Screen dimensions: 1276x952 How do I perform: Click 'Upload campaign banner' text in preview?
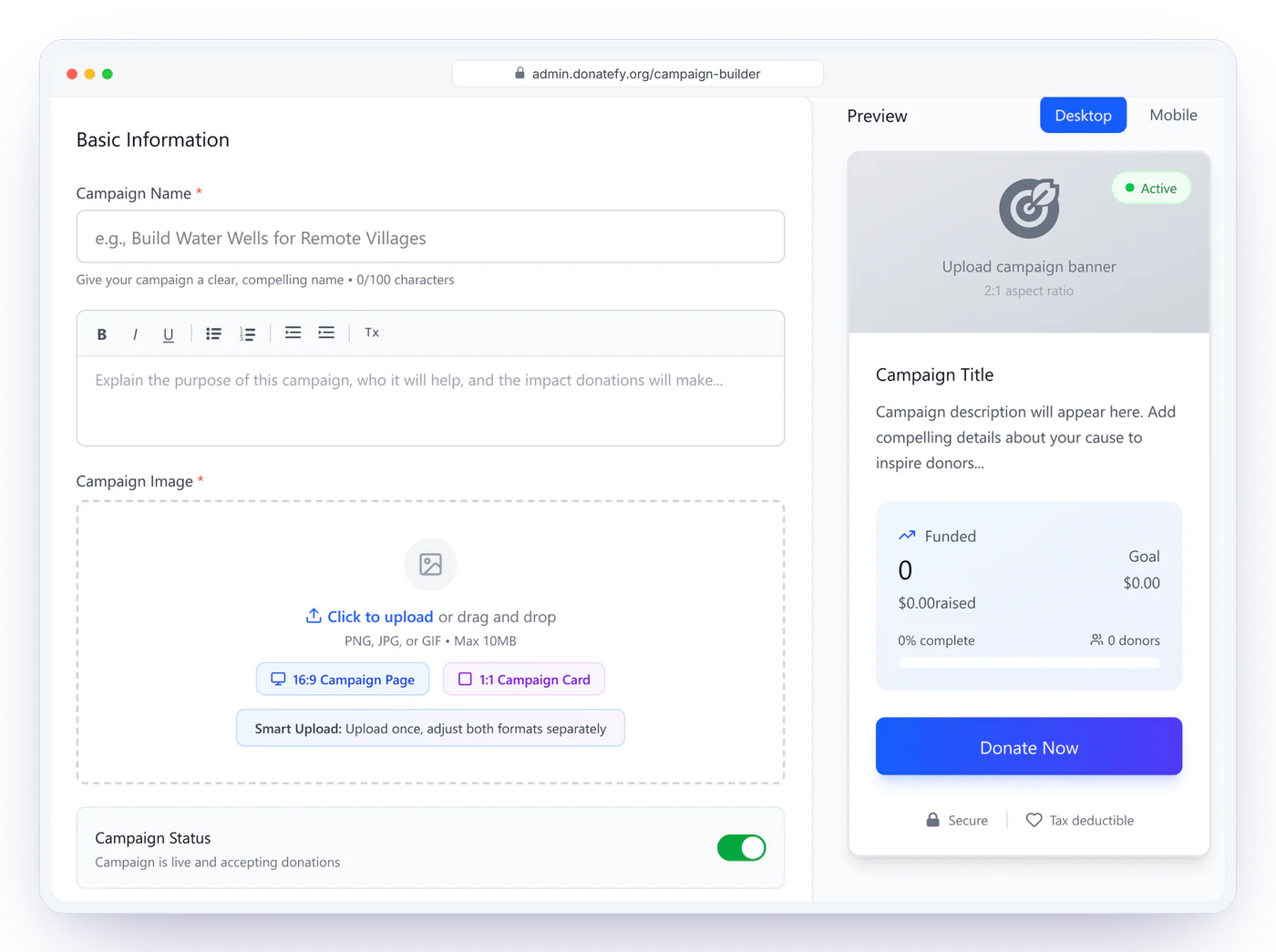1029,266
